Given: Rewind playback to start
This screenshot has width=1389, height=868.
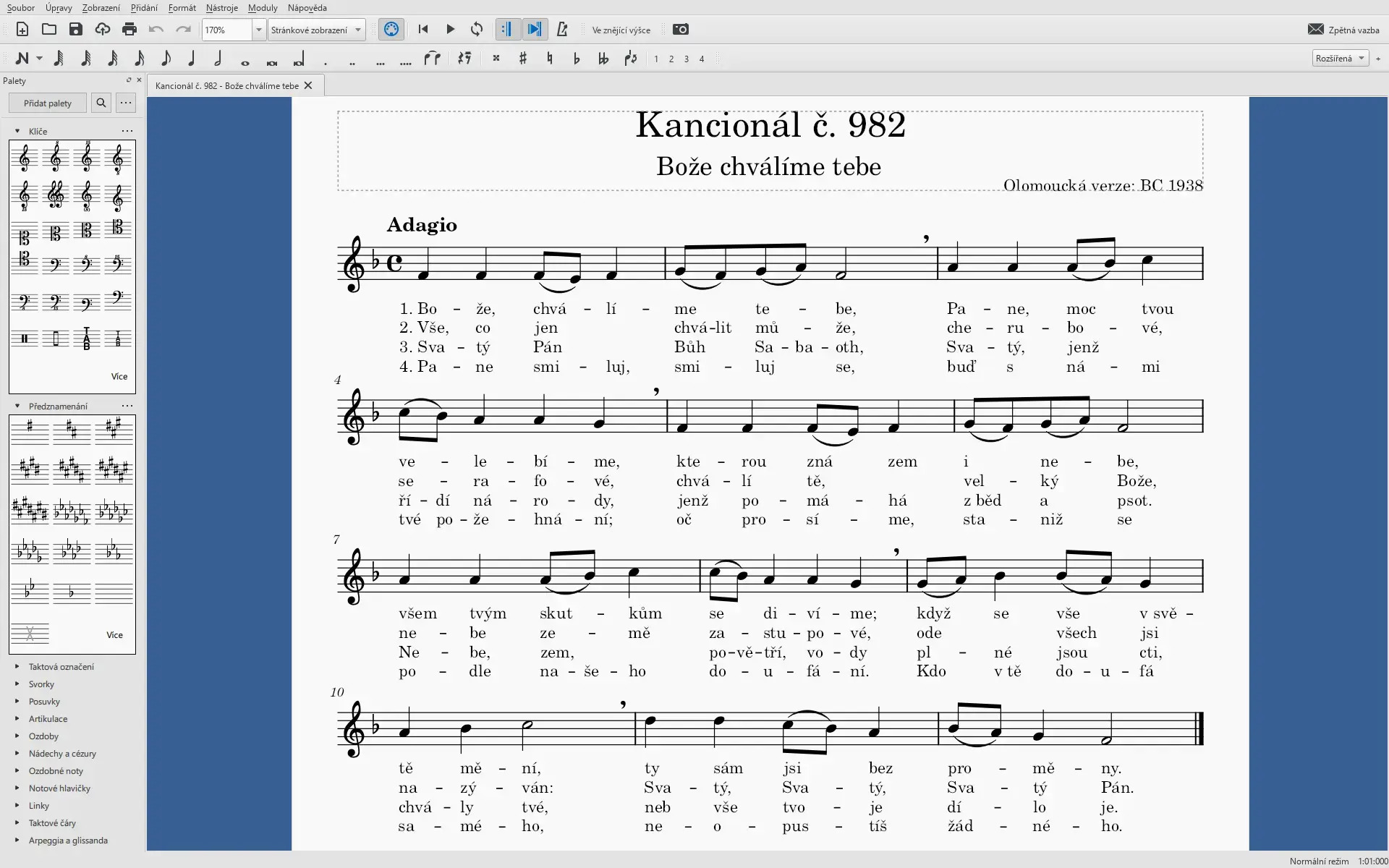Looking at the screenshot, I should pos(423,30).
